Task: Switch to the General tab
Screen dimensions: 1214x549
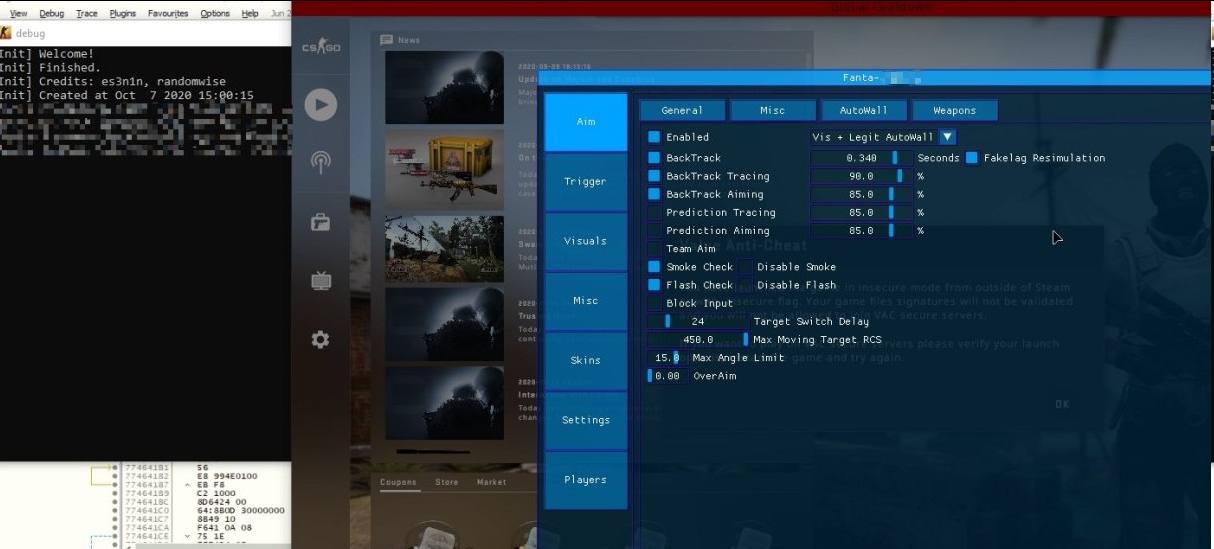Action: [x=682, y=110]
